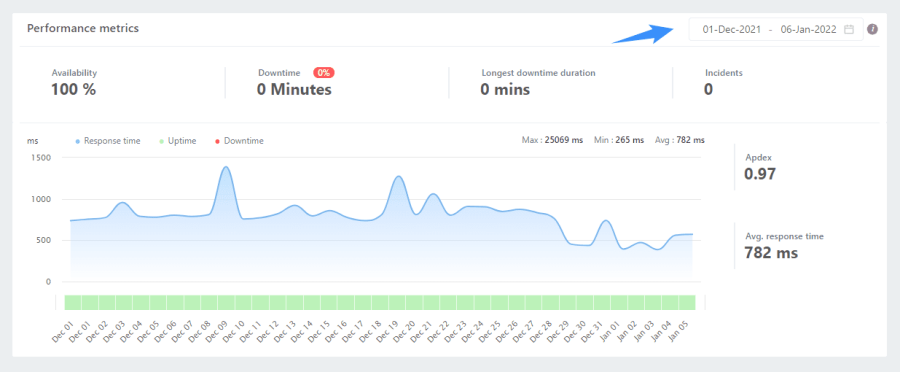The width and height of the screenshot is (900, 372).
Task: Click the 100 % availability value
Action: (73, 90)
